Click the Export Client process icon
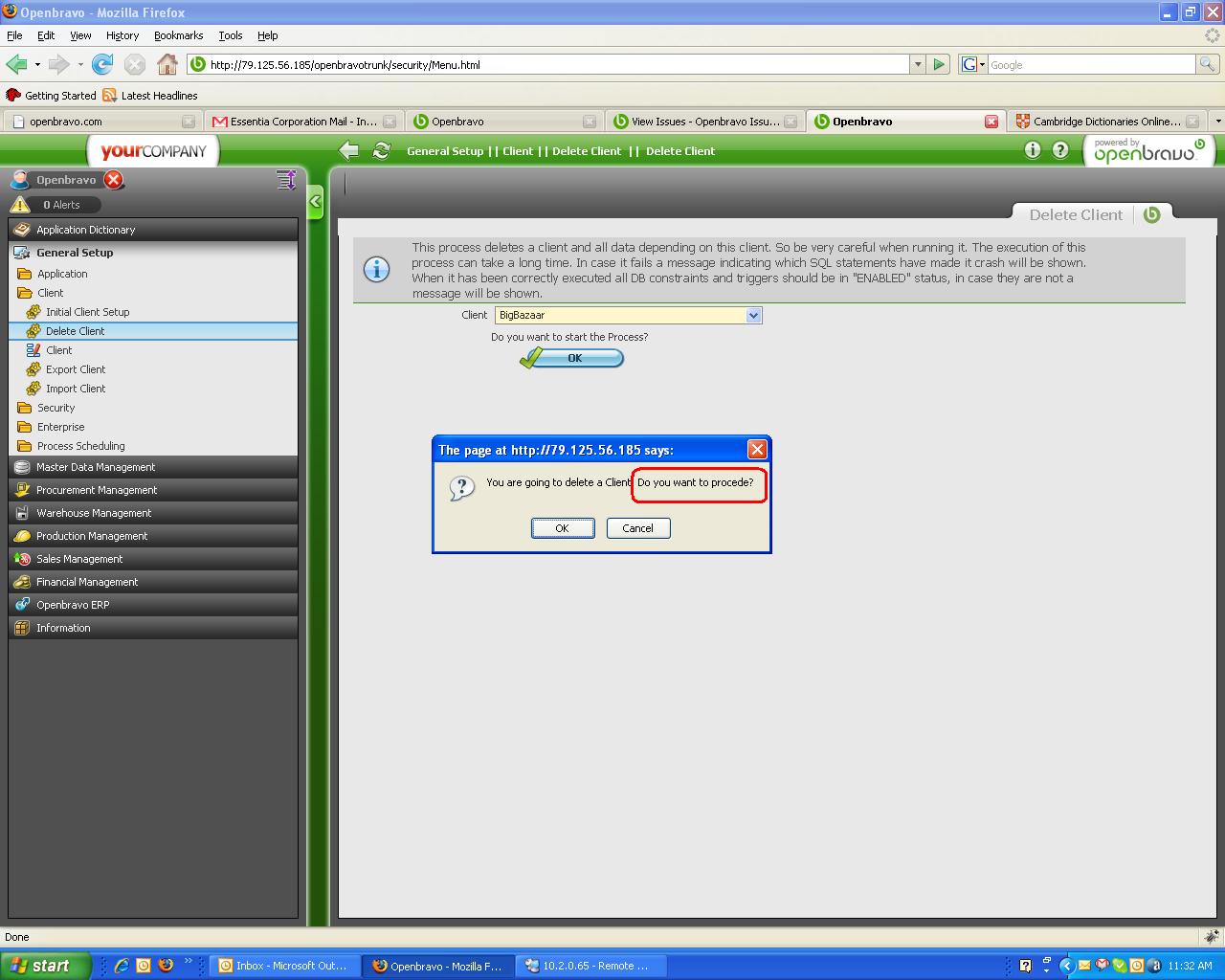 pyautogui.click(x=33, y=369)
